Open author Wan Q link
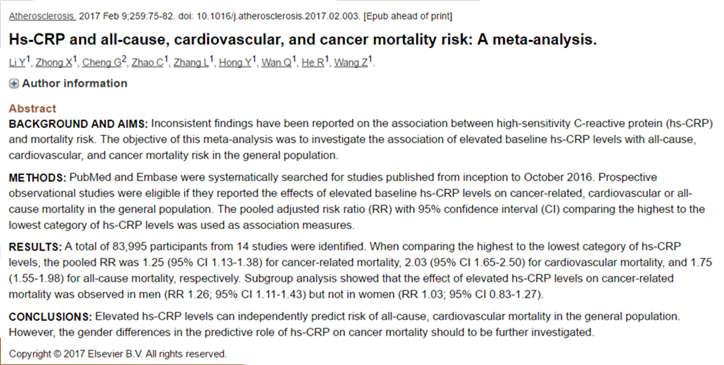The height and width of the screenshot is (365, 724). point(277,62)
